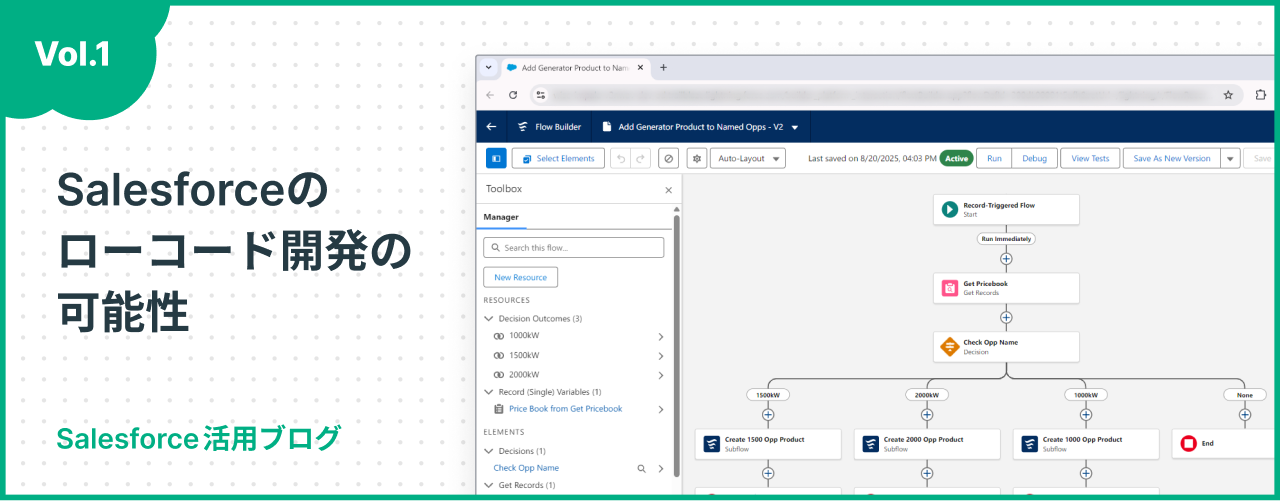
Task: Add element below Get Pricebook
Action: [x=1006, y=317]
